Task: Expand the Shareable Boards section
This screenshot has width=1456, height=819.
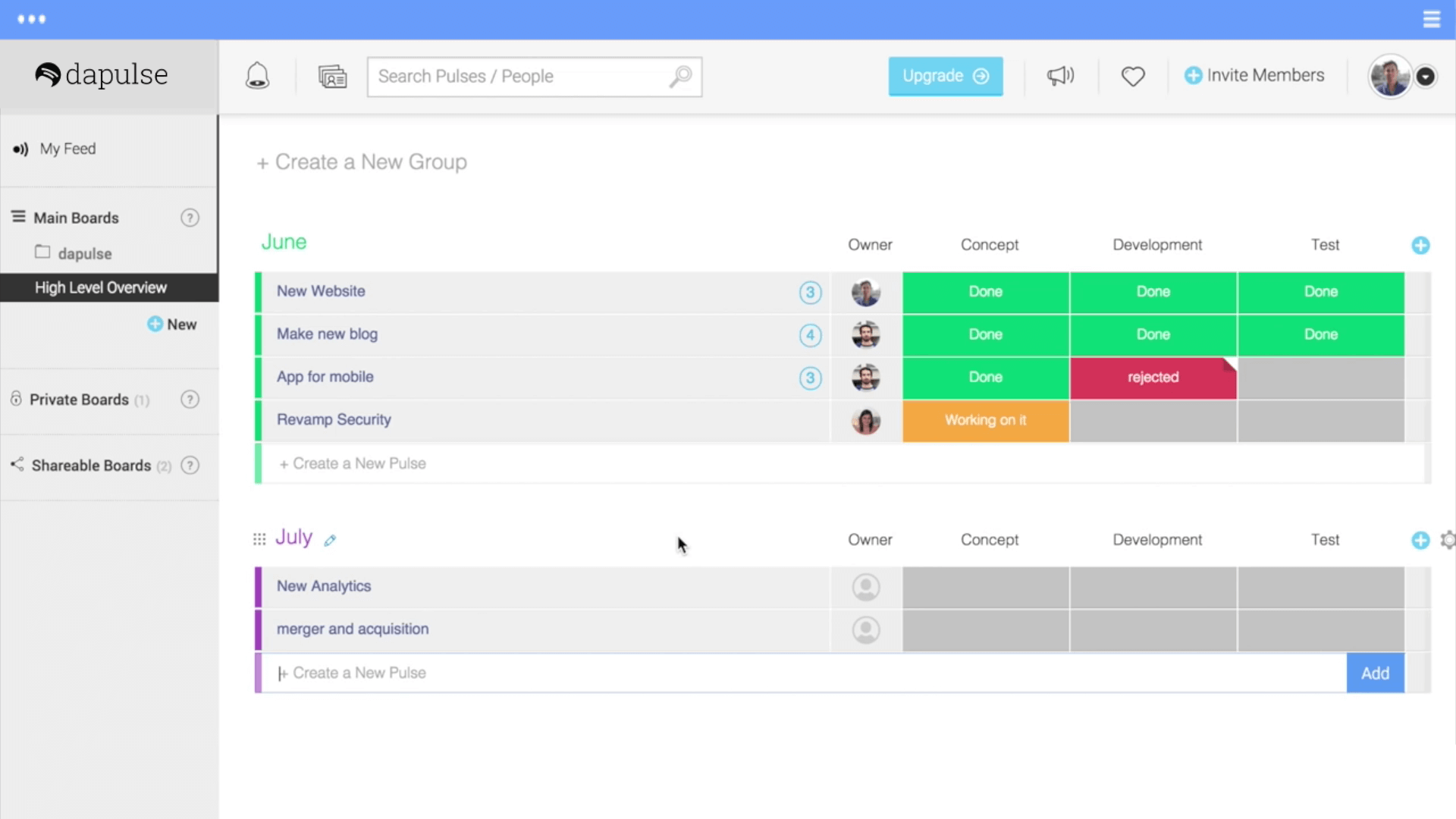Action: 91,466
